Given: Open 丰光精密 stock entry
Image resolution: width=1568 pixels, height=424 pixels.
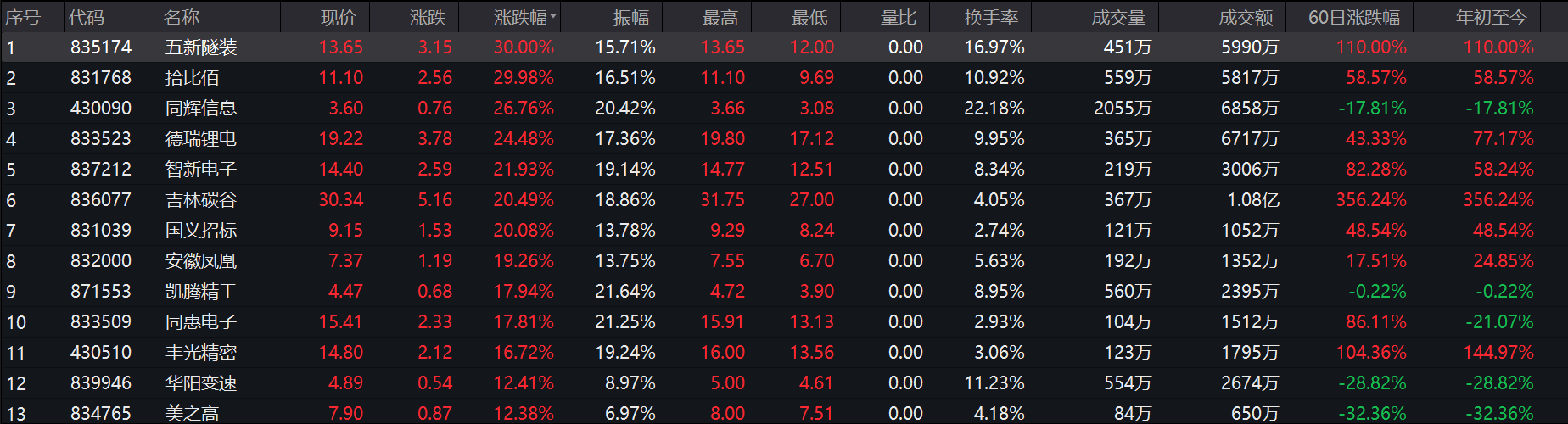Looking at the screenshot, I should pos(200,353).
